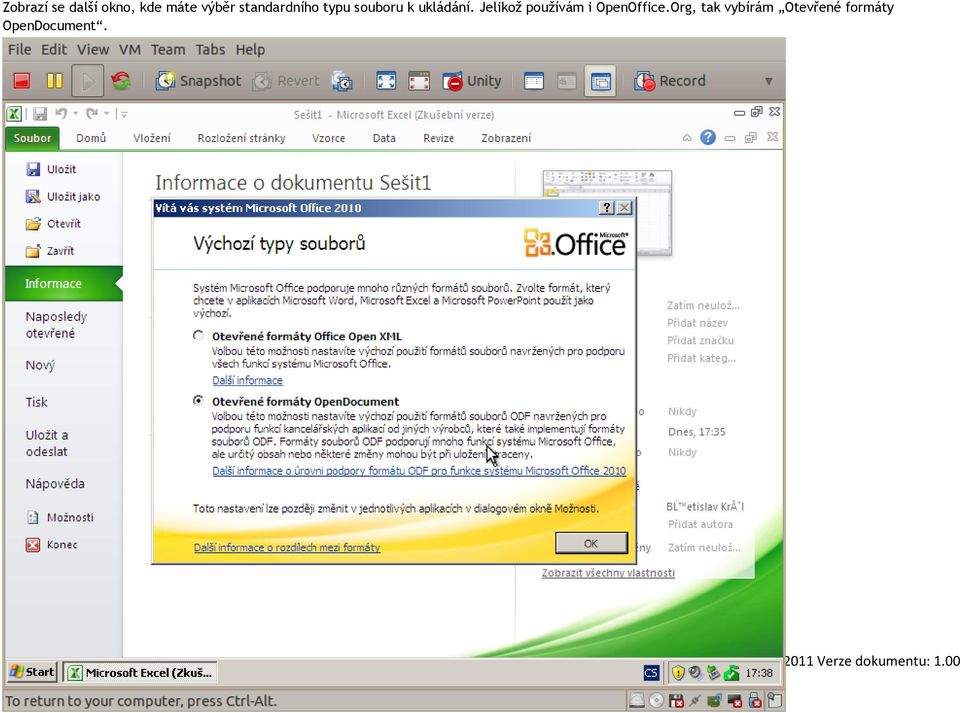Open the VM menu
This screenshot has height=713, width=960.
click(130, 50)
